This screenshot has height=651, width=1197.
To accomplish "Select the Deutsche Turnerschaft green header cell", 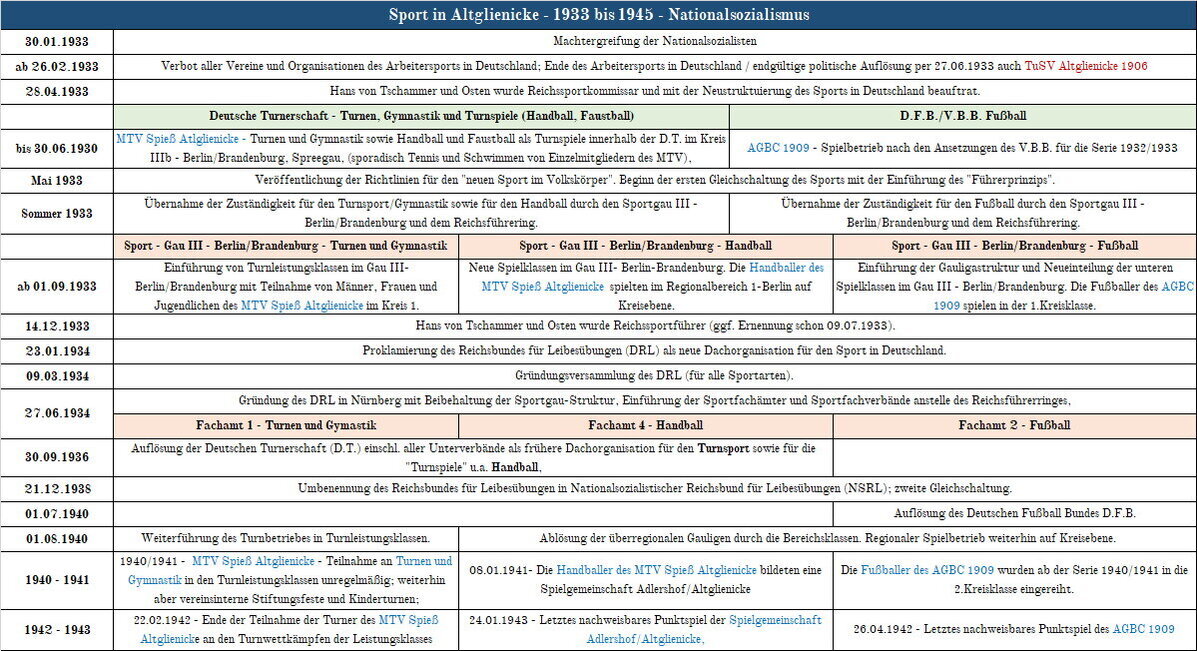I will pyautogui.click(x=421, y=116).
